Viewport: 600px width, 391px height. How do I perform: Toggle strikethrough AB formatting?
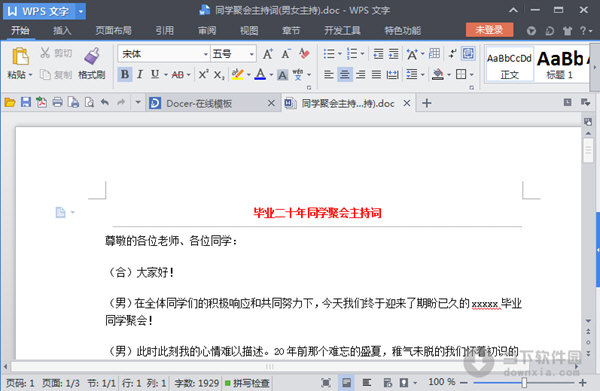pyautogui.click(x=178, y=75)
